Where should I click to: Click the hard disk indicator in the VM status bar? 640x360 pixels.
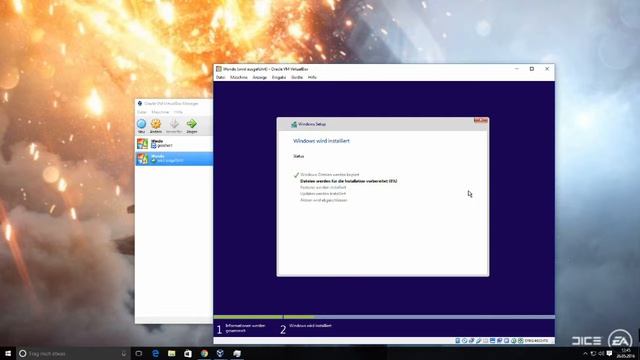pos(458,340)
